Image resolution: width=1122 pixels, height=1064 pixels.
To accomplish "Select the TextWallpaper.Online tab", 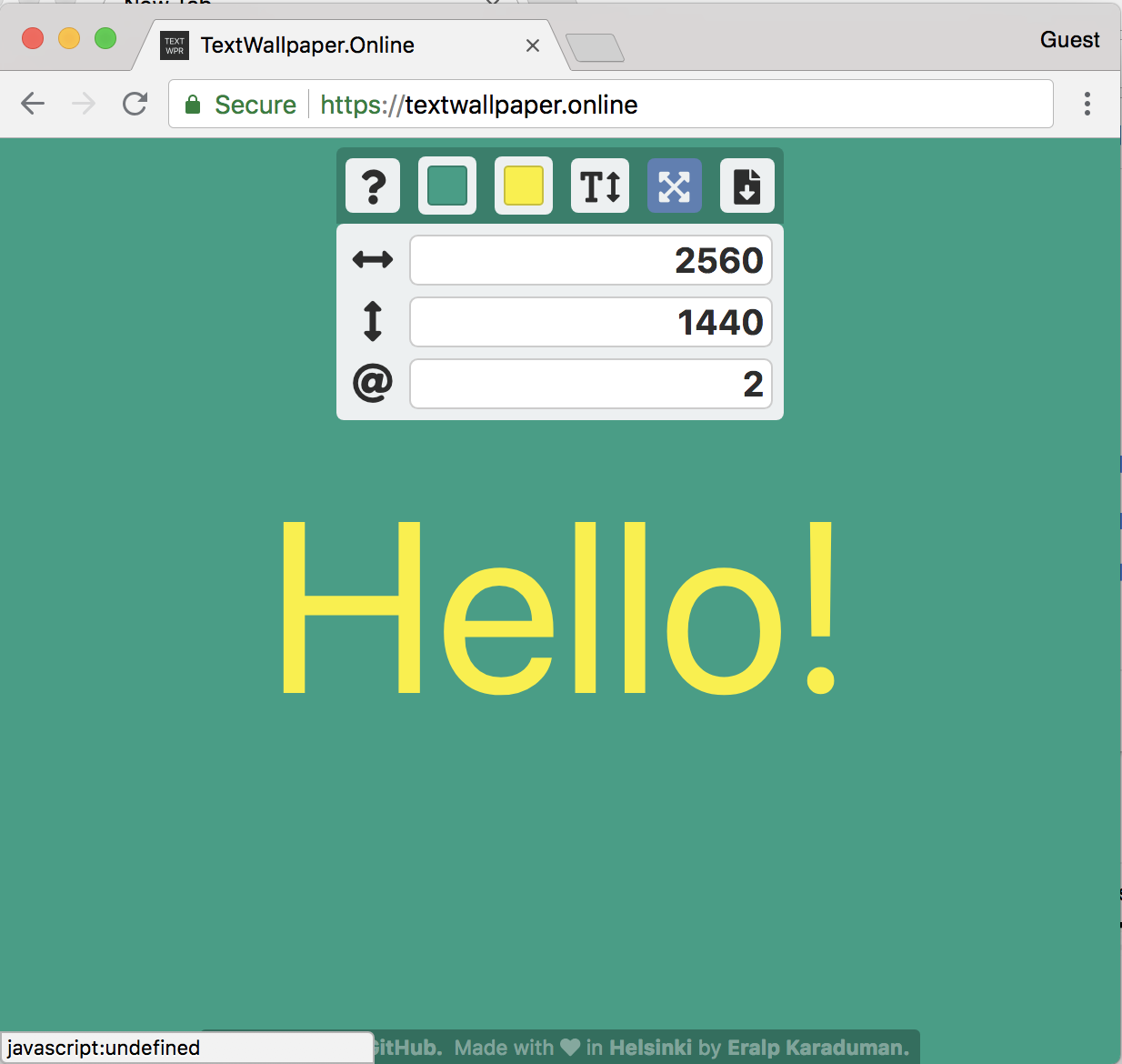I will click(350, 45).
